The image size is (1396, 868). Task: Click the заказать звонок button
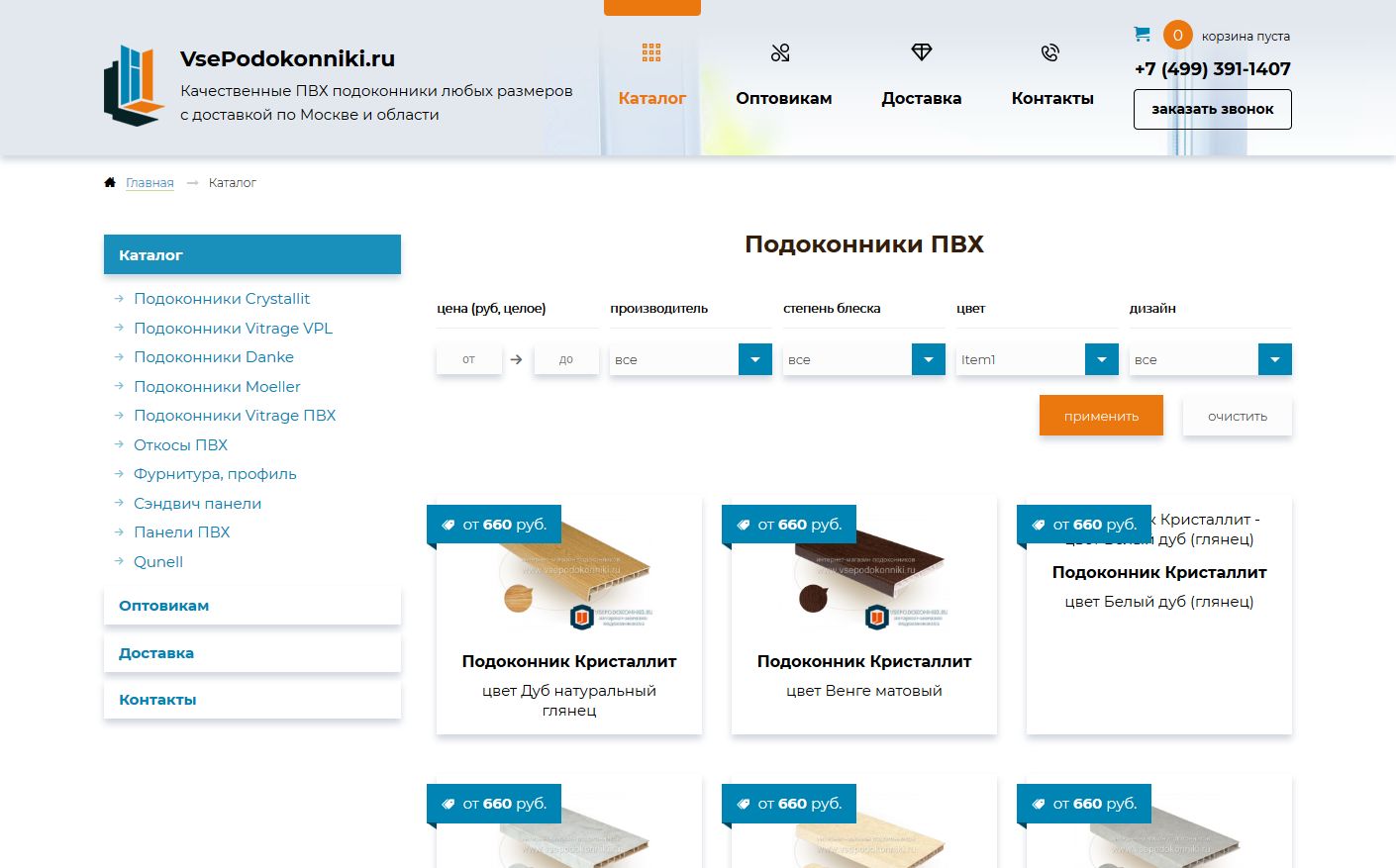1213,110
